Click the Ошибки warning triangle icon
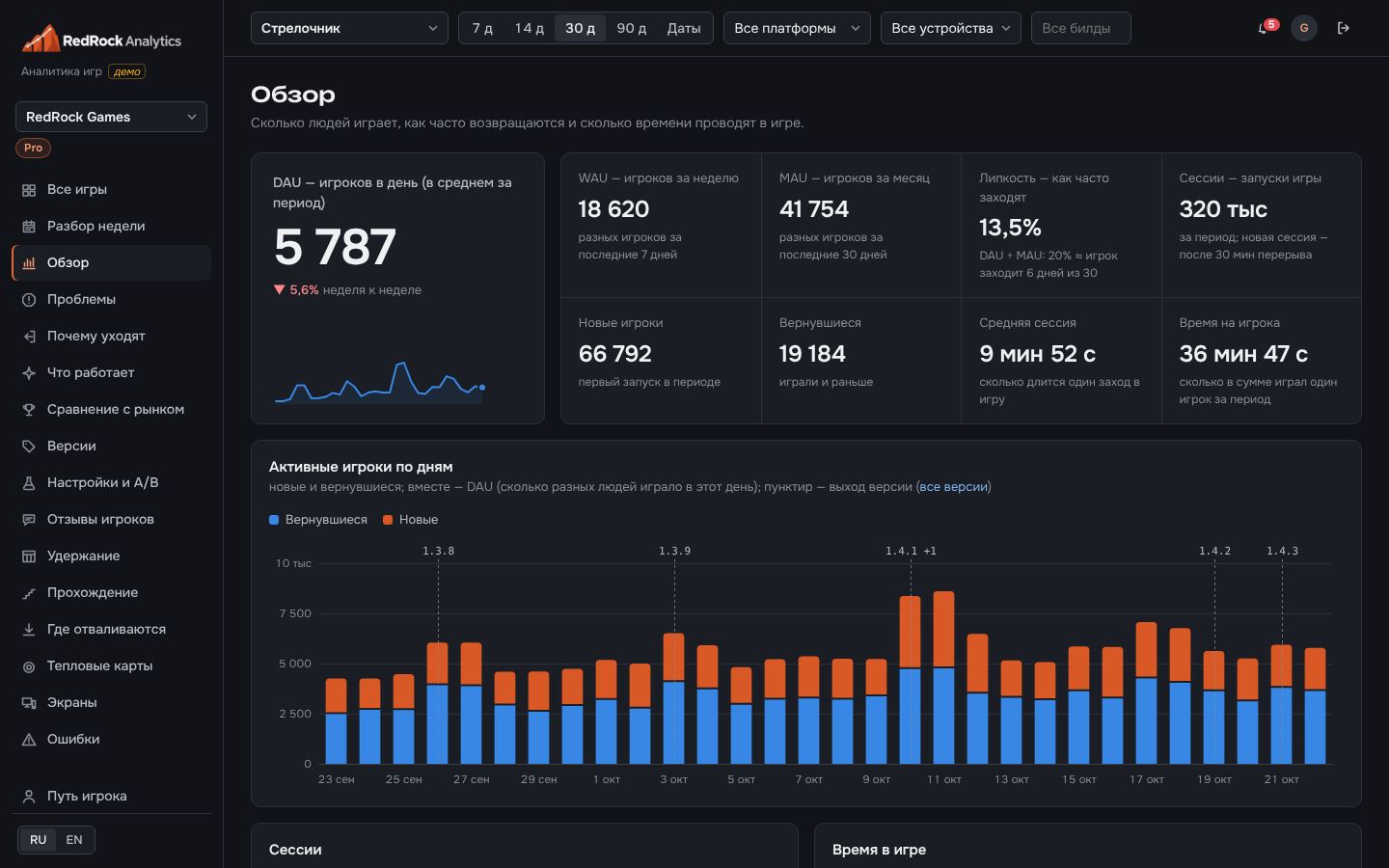 coord(29,740)
